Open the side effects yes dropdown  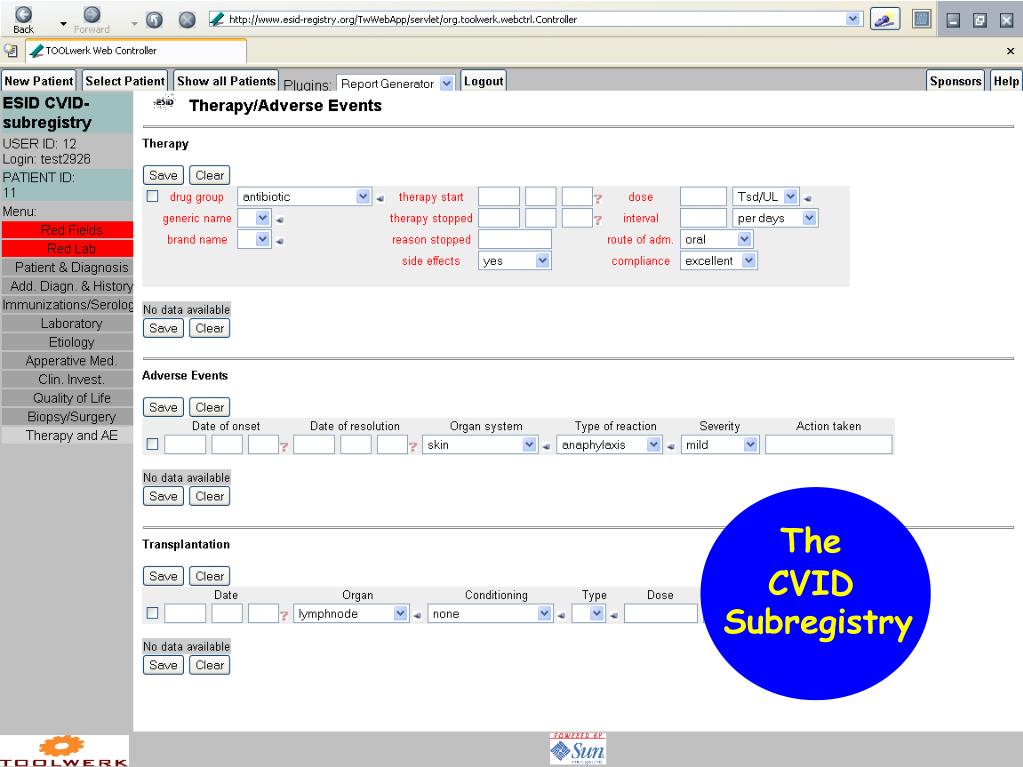coord(514,261)
